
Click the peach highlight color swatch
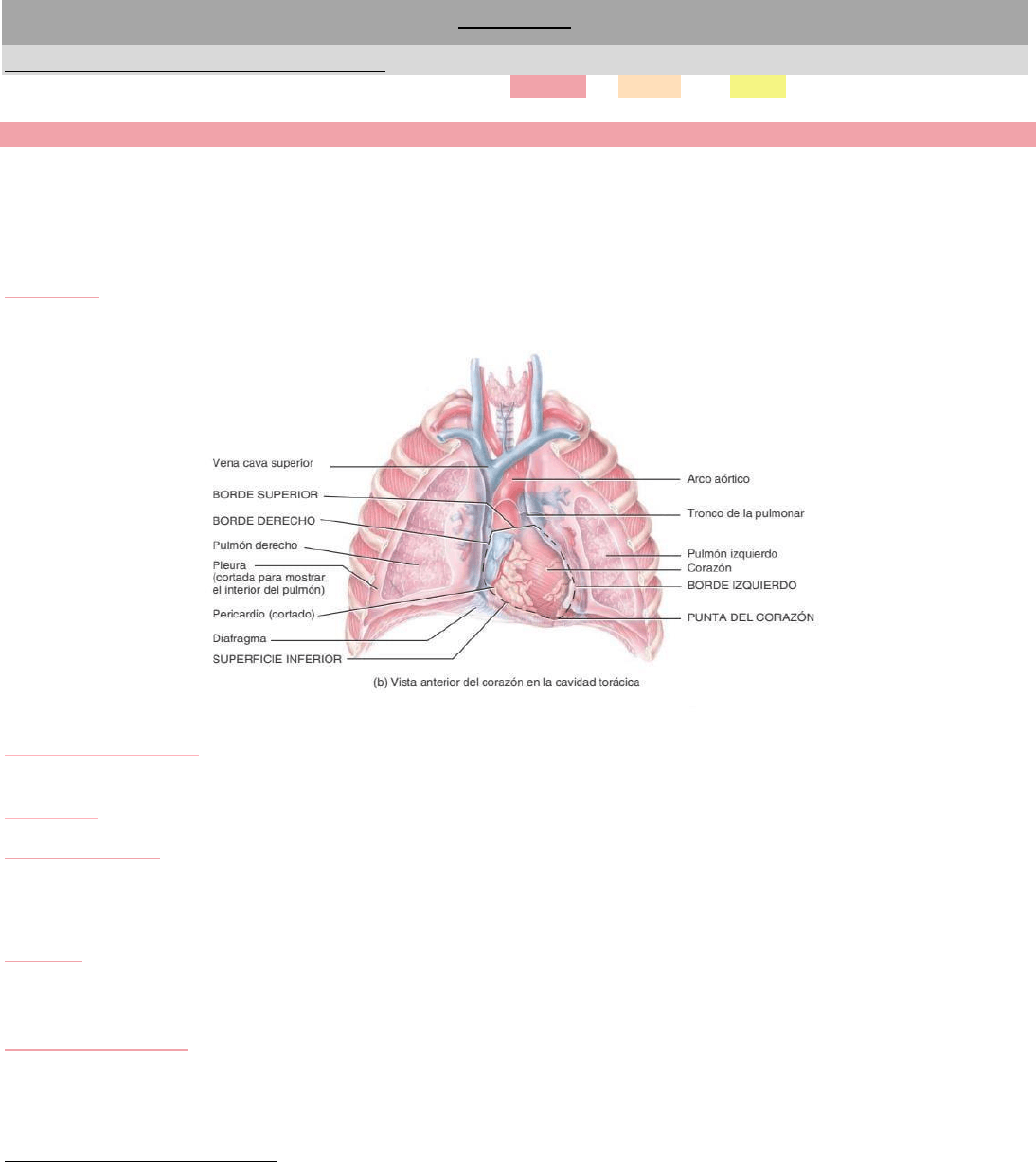coord(649,86)
